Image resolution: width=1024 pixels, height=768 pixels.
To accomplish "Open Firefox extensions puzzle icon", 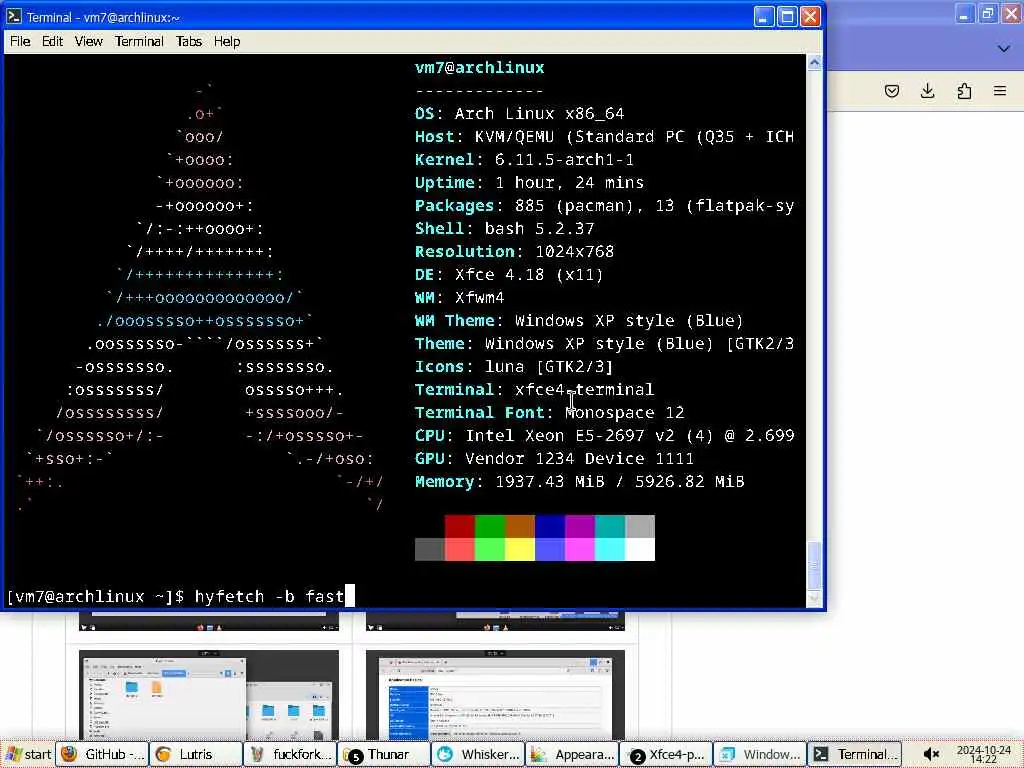I will (x=964, y=91).
